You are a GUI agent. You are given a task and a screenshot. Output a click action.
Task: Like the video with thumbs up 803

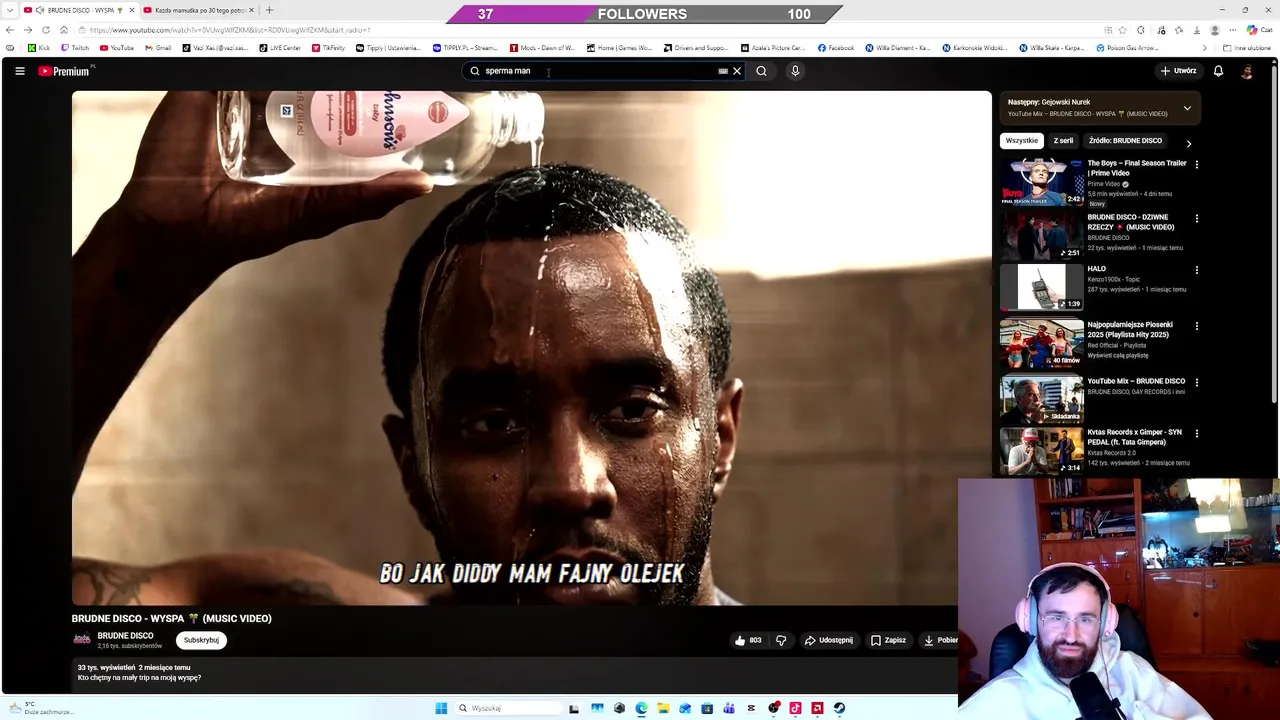pos(748,640)
